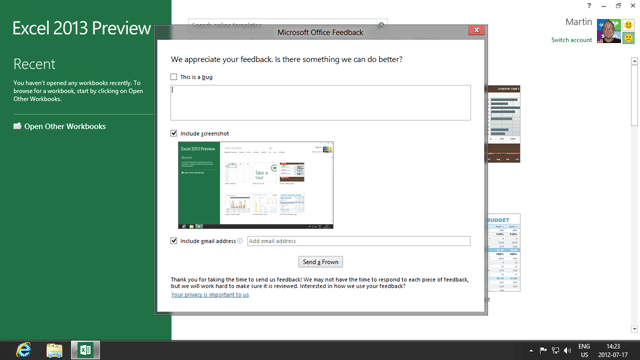Click the Excel icon on the taskbar
Screen dimensions: 640x360
click(85, 350)
